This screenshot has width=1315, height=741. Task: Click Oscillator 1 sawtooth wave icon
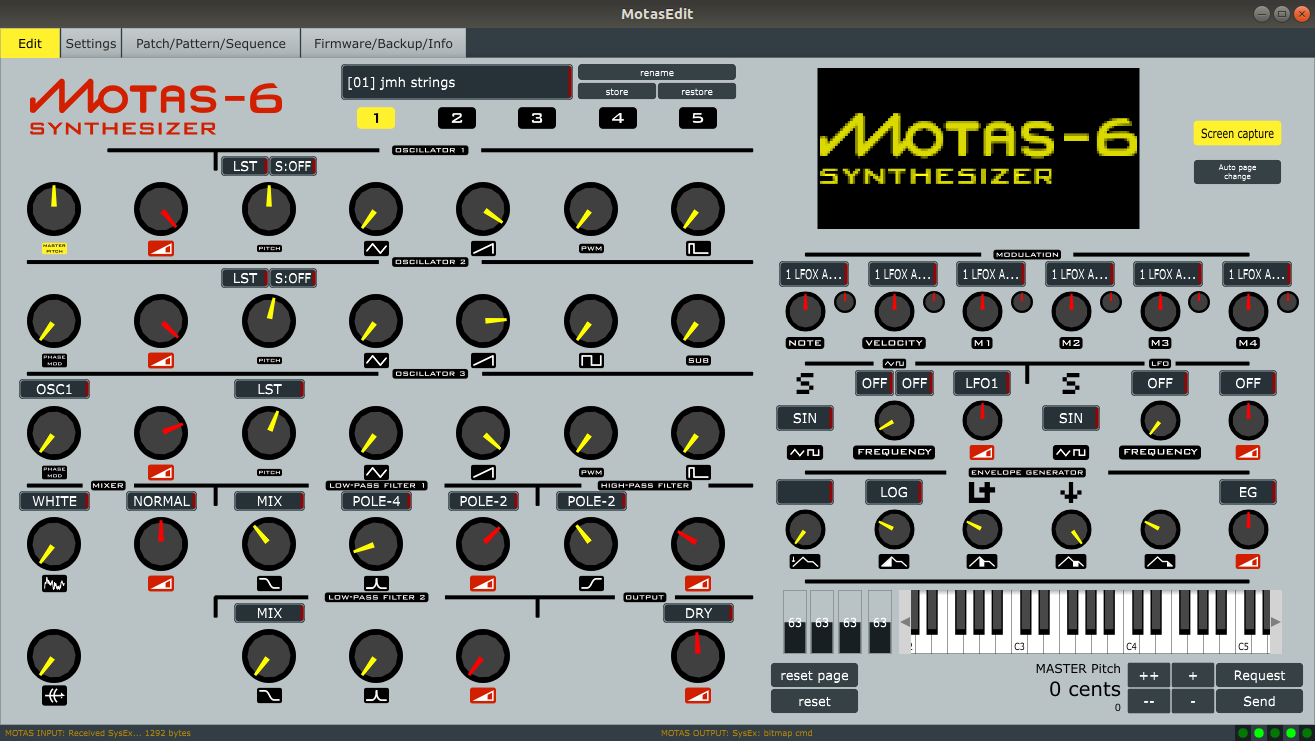click(483, 248)
